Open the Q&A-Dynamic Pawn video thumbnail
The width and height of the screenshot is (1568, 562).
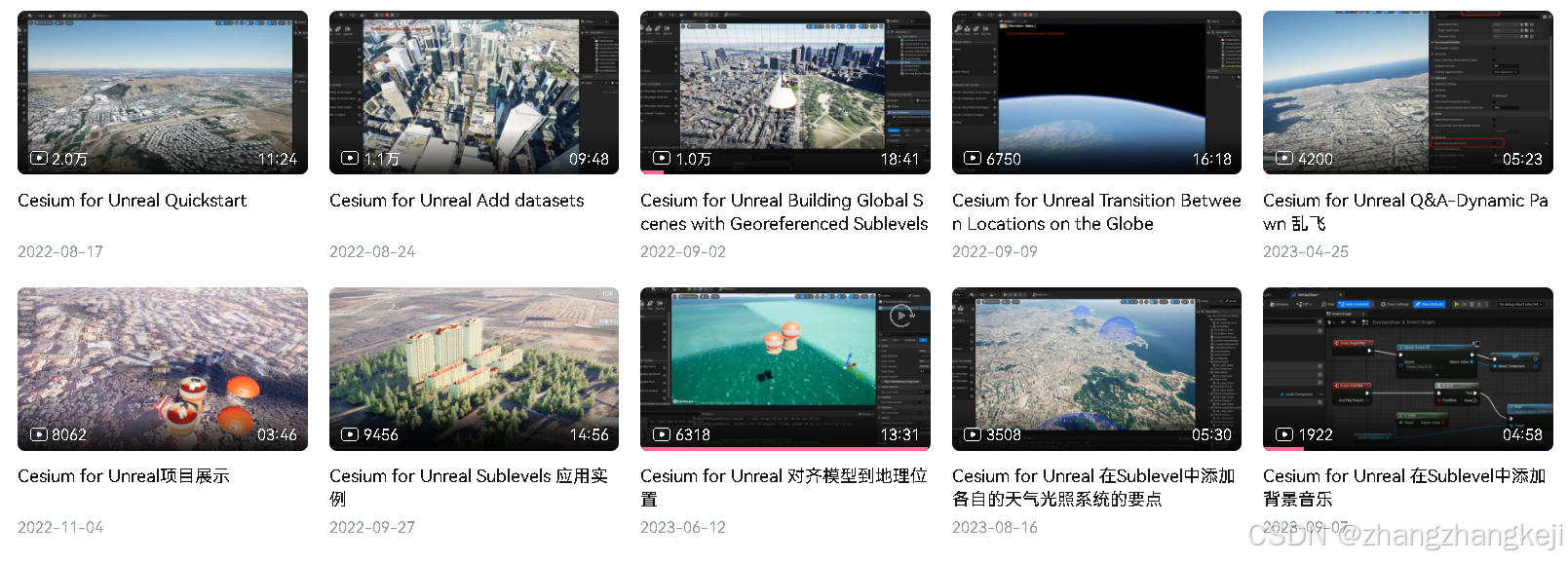[1408, 93]
